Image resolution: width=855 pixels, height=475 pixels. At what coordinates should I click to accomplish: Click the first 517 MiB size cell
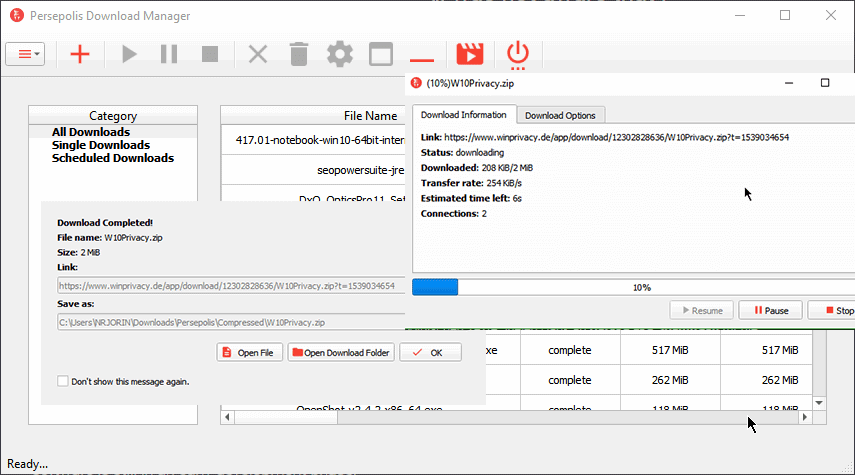tap(670, 350)
